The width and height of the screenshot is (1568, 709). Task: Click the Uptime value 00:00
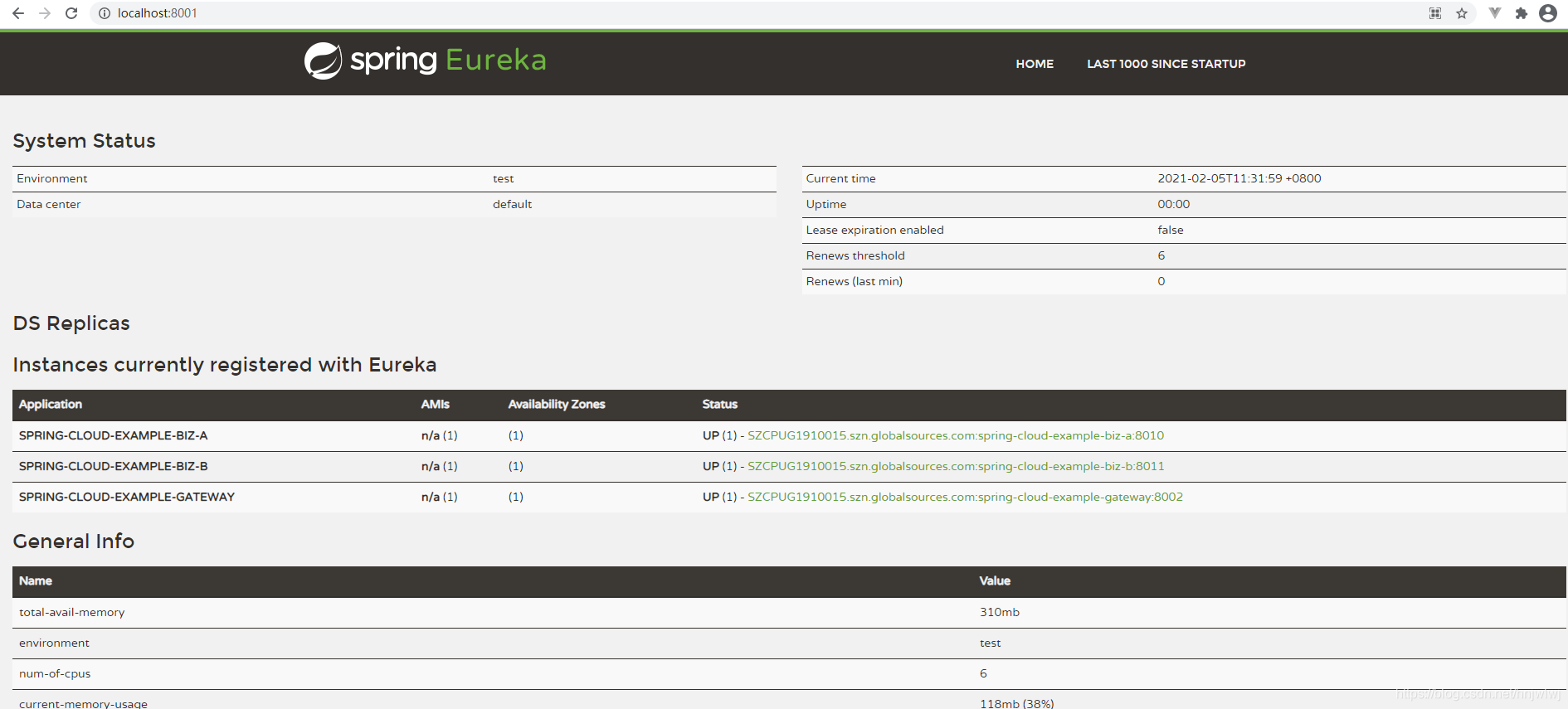pyautogui.click(x=1173, y=204)
